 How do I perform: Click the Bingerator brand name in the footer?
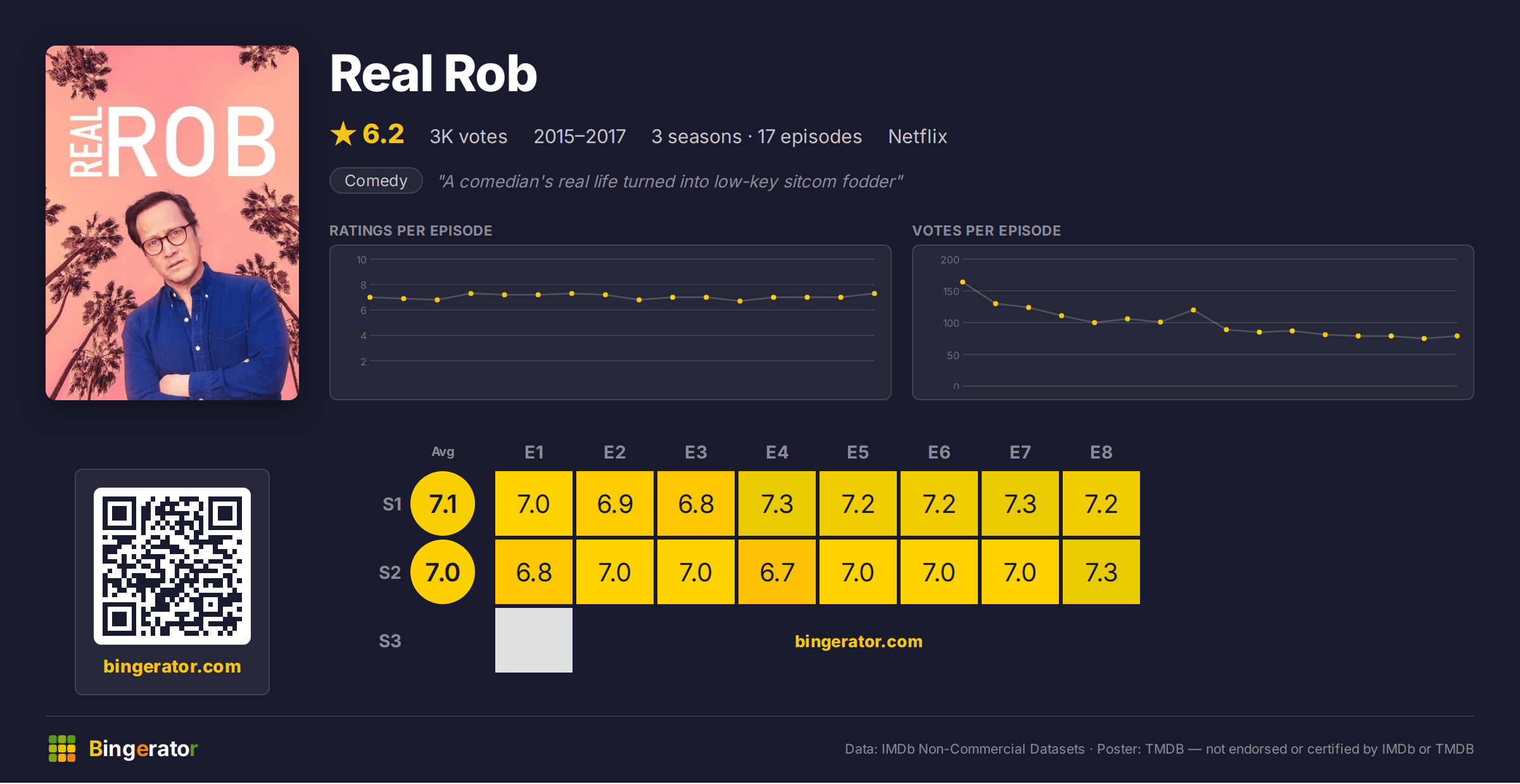click(x=143, y=749)
